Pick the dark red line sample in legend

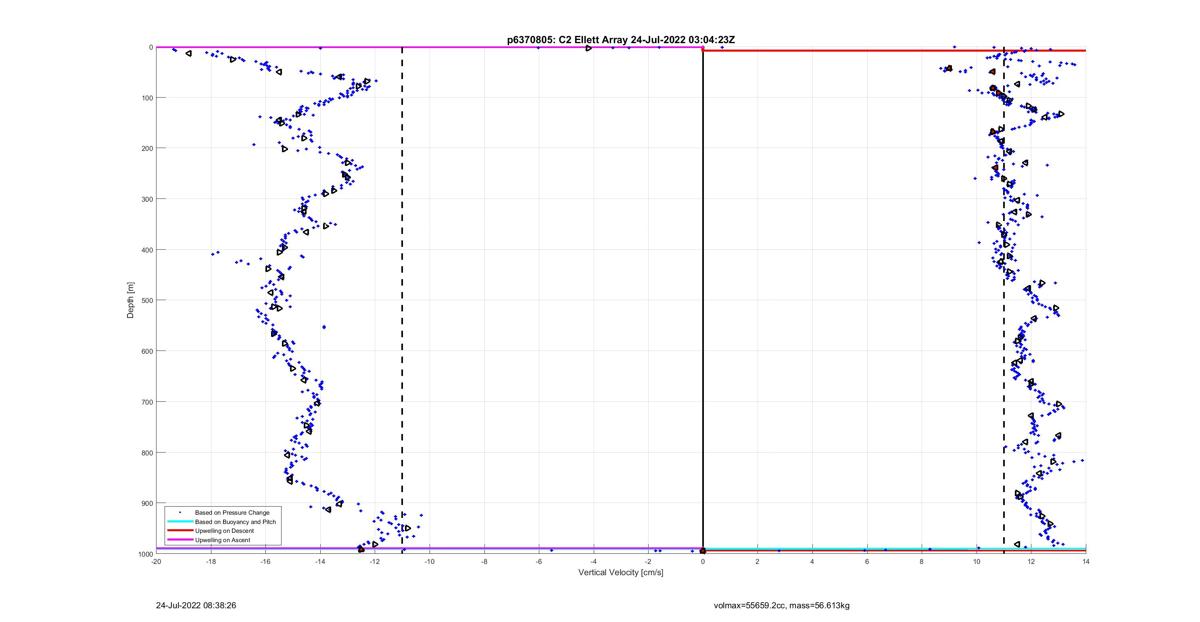180,530
